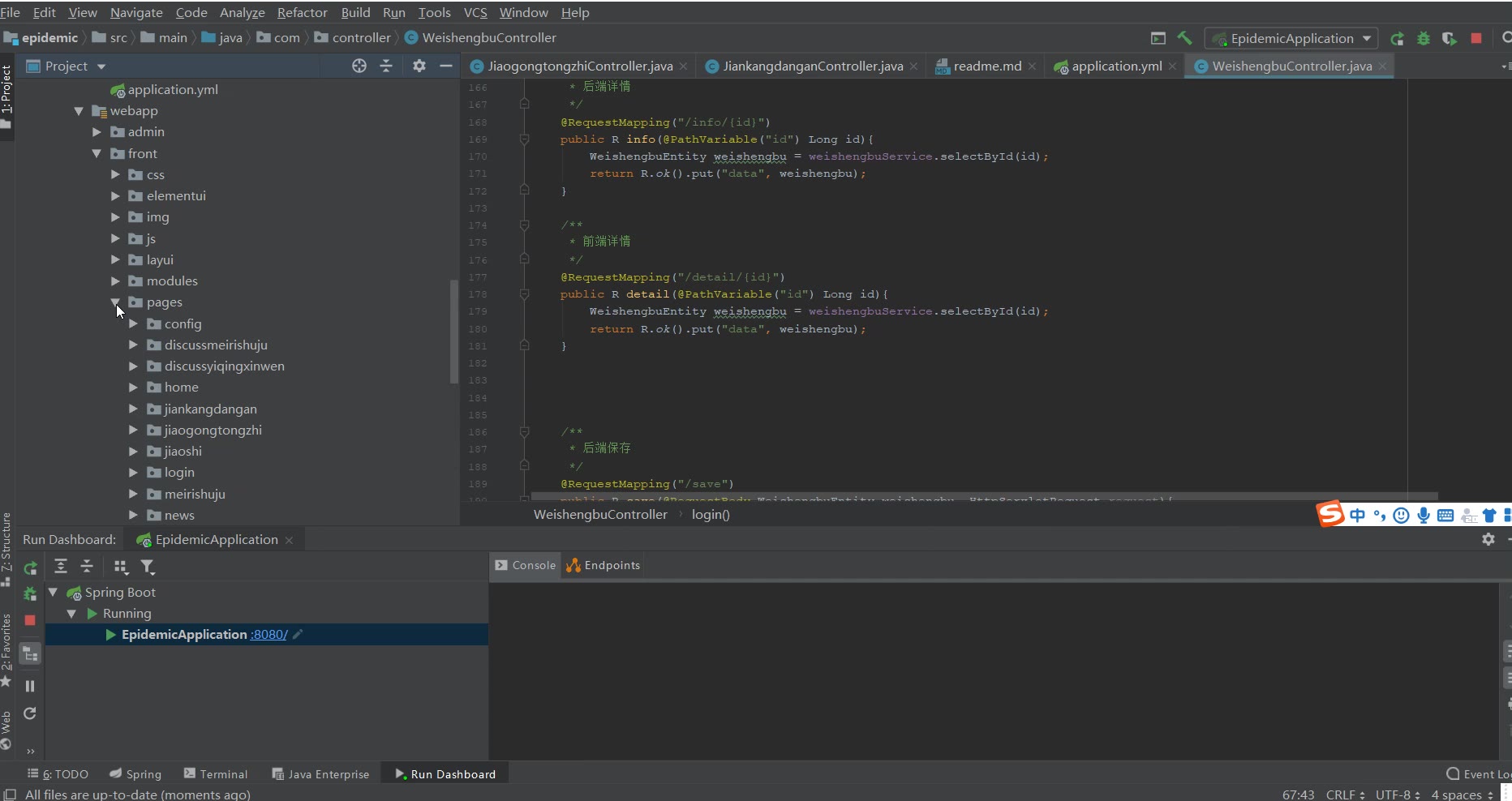The width and height of the screenshot is (1512, 801).
Task: Expand the admin folder in project tree
Action: [97, 132]
